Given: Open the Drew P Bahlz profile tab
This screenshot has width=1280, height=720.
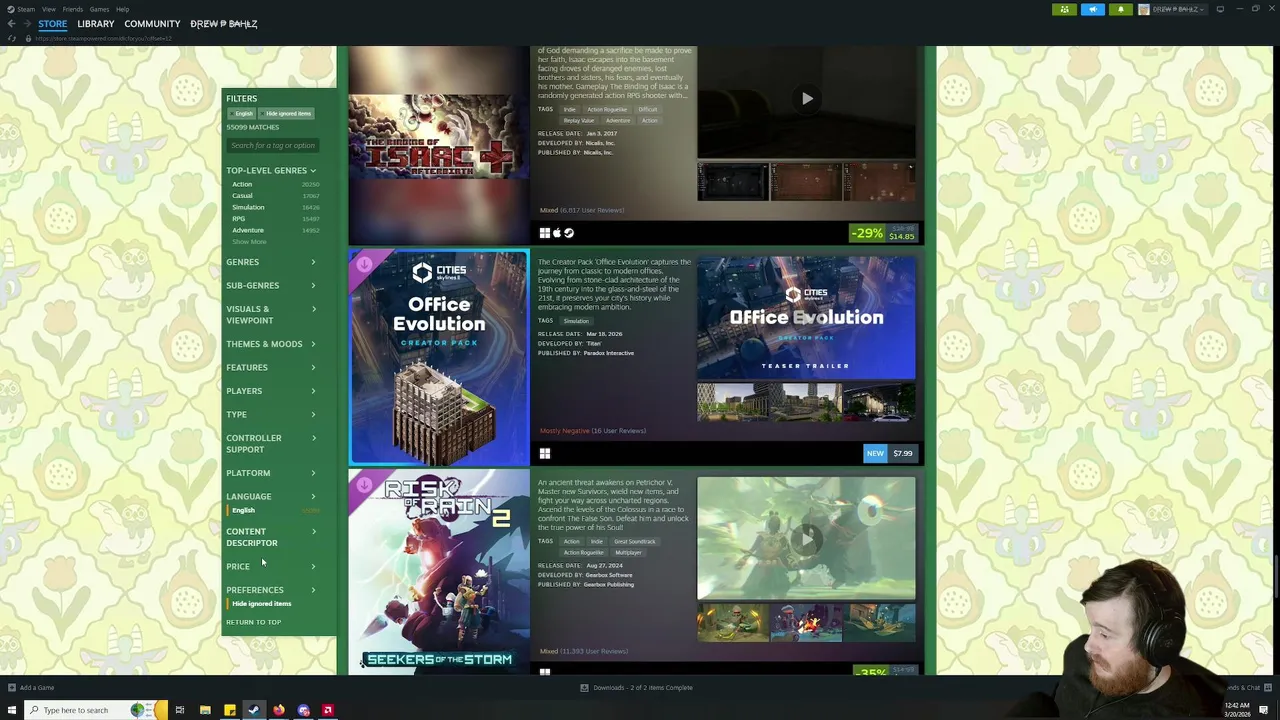Looking at the screenshot, I should (224, 23).
